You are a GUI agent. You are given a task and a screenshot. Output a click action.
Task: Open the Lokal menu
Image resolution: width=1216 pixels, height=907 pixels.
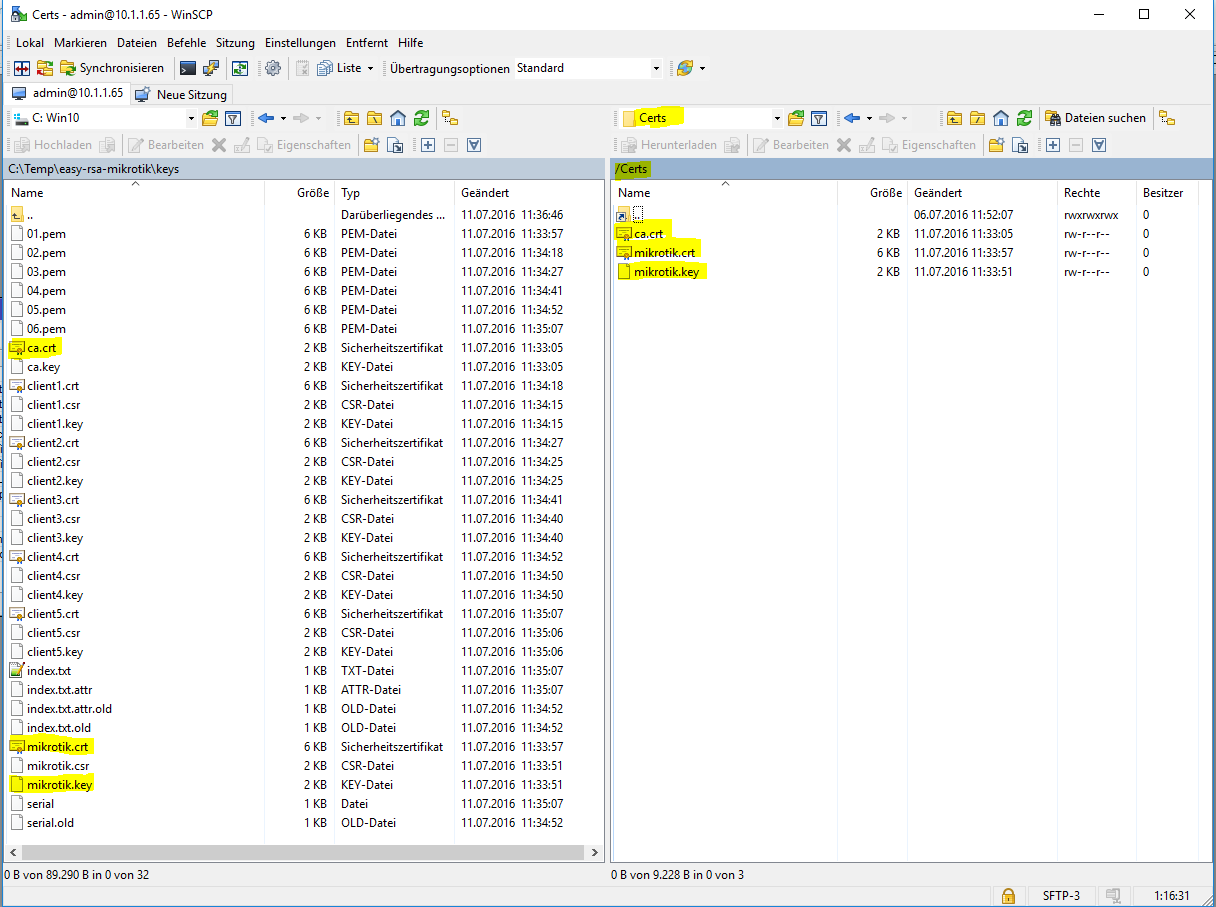tap(30, 43)
